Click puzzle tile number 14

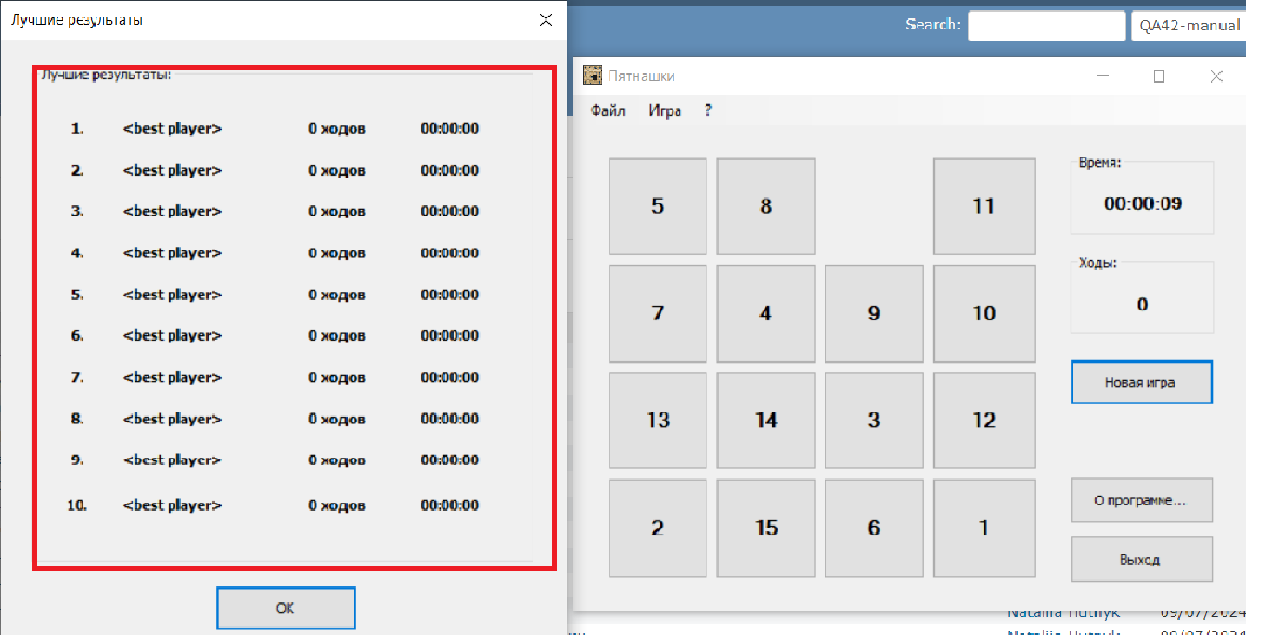(x=766, y=420)
